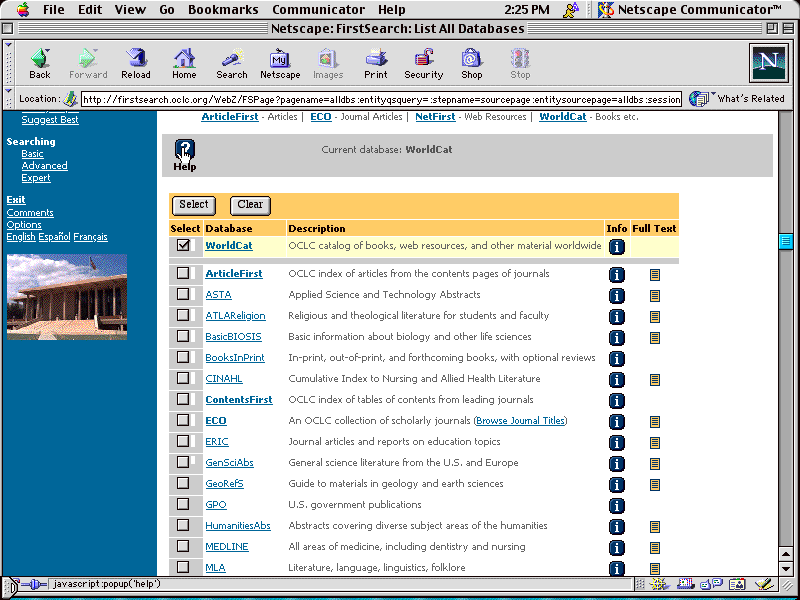Click the Back navigation icon
Image resolution: width=800 pixels, height=600 pixels.
pyautogui.click(x=40, y=64)
